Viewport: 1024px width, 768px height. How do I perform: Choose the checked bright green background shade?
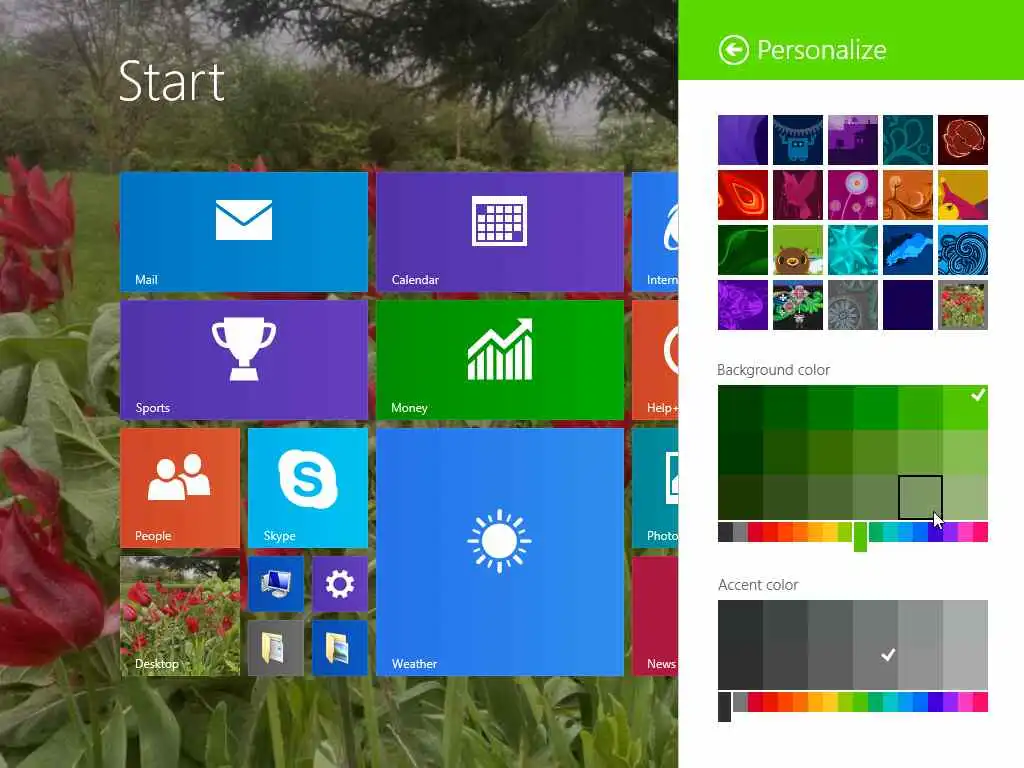pos(965,408)
